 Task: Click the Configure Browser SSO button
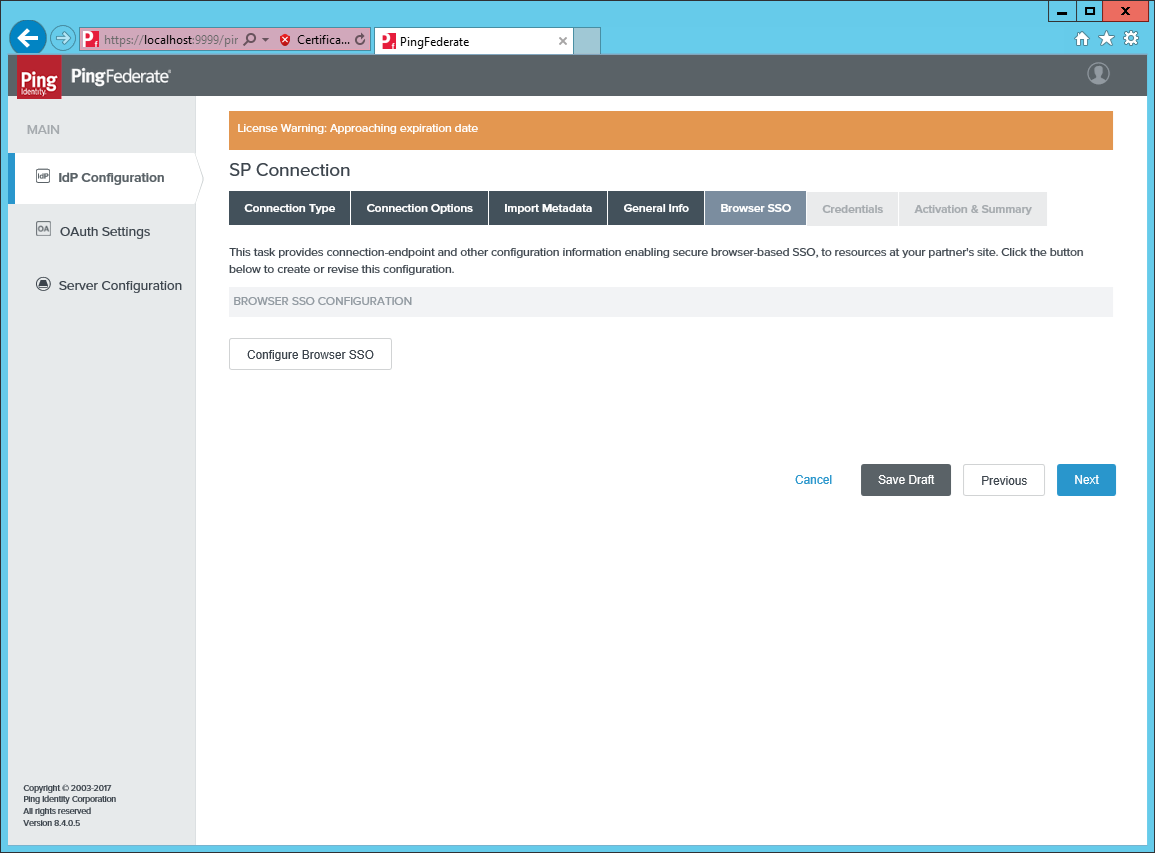(x=310, y=354)
